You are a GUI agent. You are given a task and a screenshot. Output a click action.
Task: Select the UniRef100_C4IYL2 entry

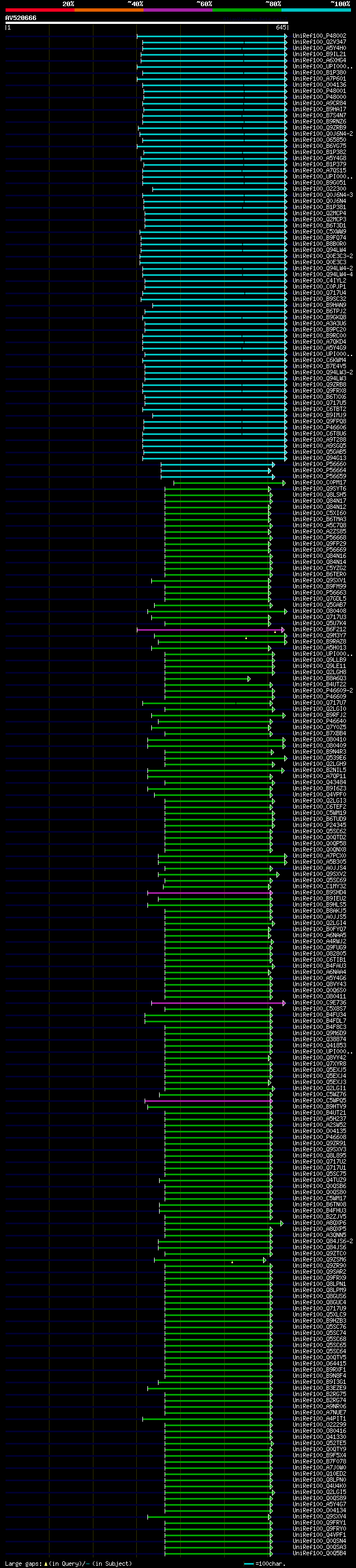click(x=319, y=280)
